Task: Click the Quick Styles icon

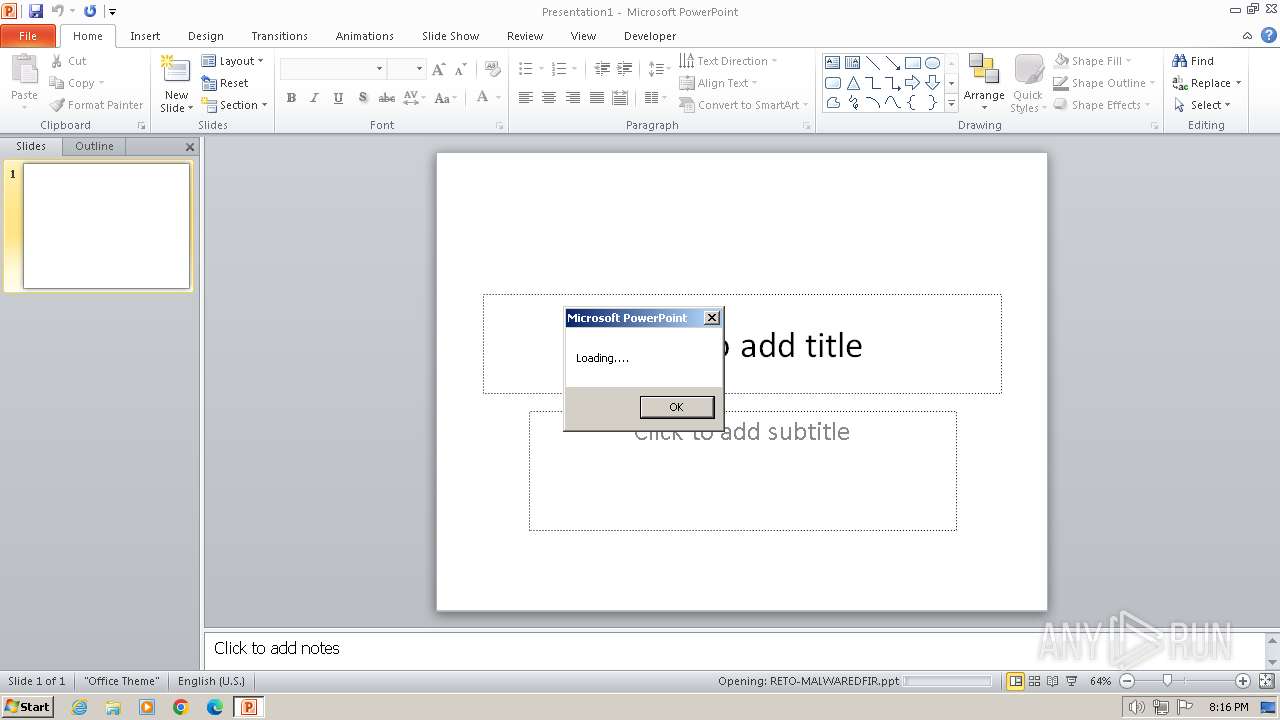Action: (1028, 82)
